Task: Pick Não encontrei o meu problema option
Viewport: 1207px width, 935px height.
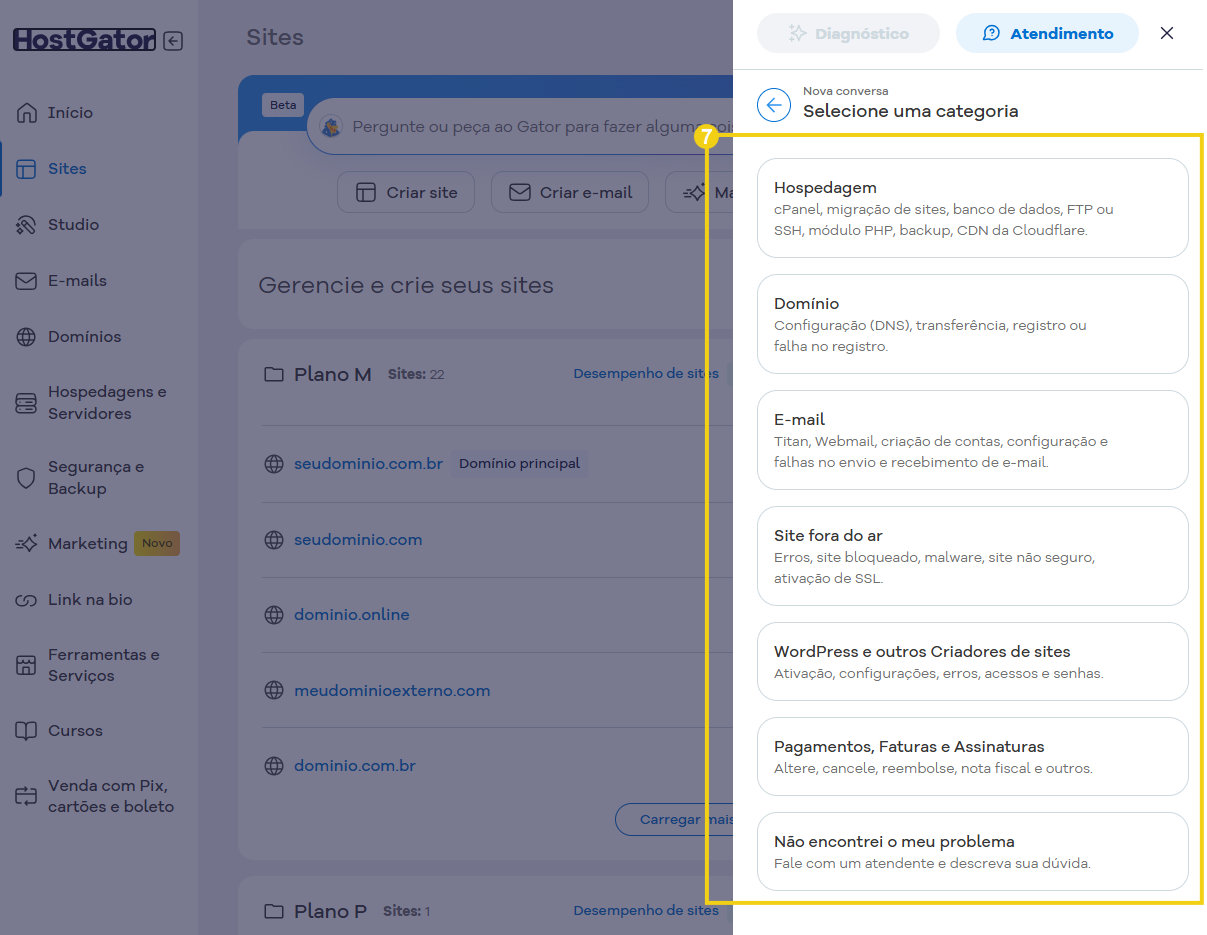Action: 972,851
